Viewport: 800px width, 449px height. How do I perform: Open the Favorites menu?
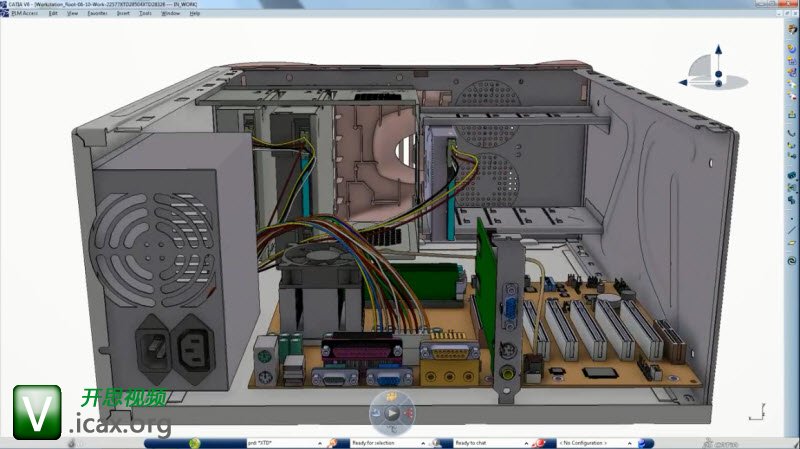97,13
